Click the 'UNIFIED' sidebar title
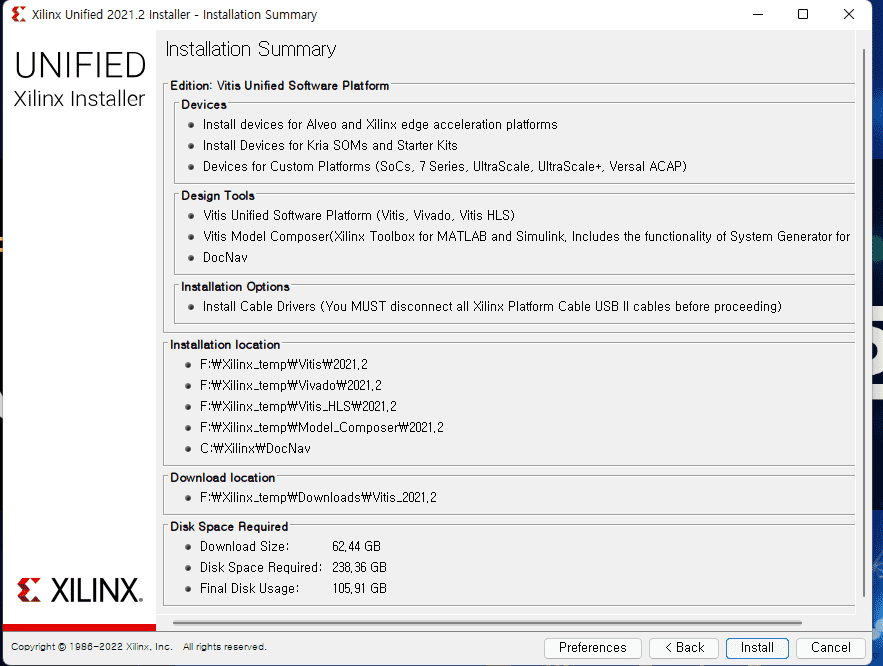Image resolution: width=883 pixels, height=666 pixels. (80, 65)
